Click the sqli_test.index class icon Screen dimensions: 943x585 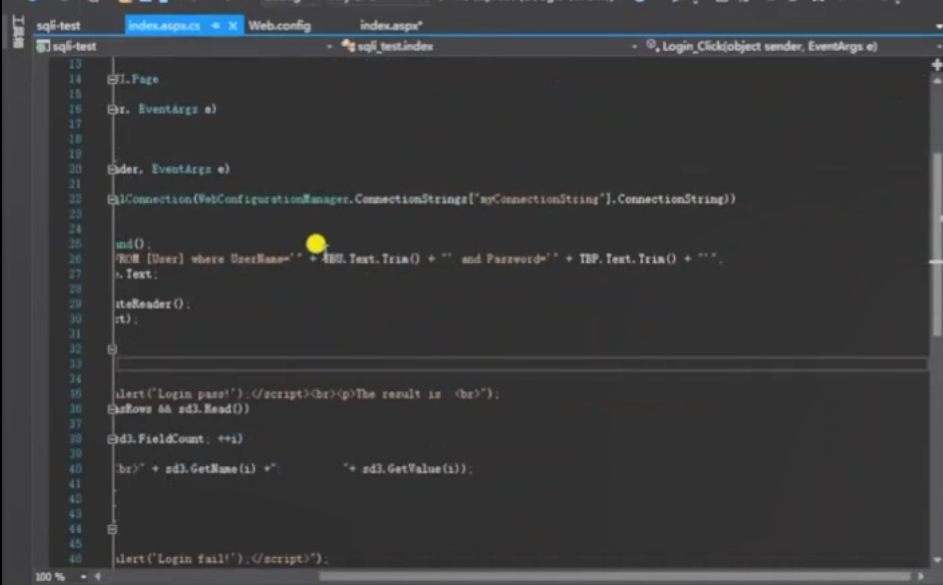click(348, 46)
